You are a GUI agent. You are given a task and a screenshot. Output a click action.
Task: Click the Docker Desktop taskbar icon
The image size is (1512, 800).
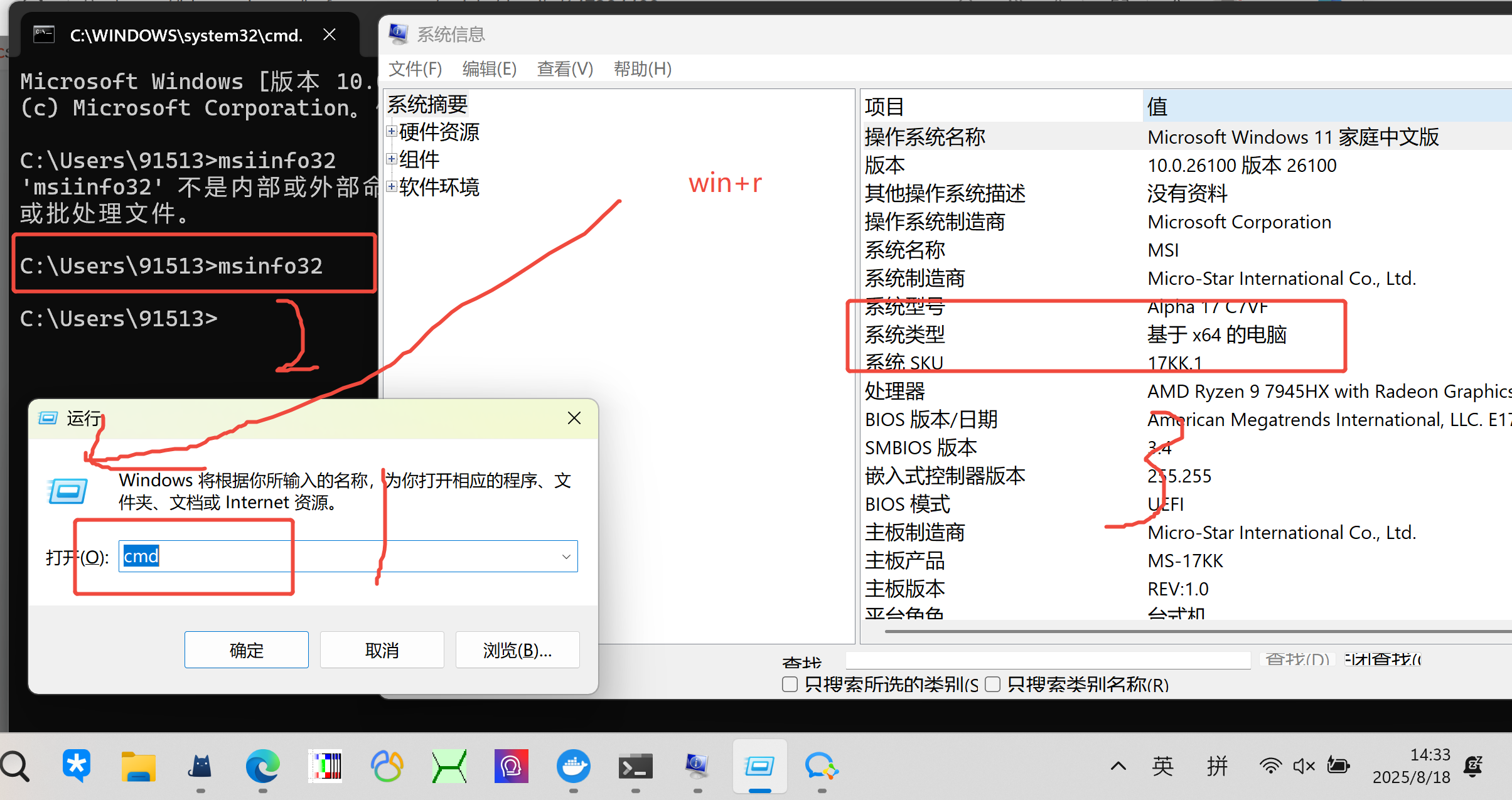pyautogui.click(x=573, y=766)
